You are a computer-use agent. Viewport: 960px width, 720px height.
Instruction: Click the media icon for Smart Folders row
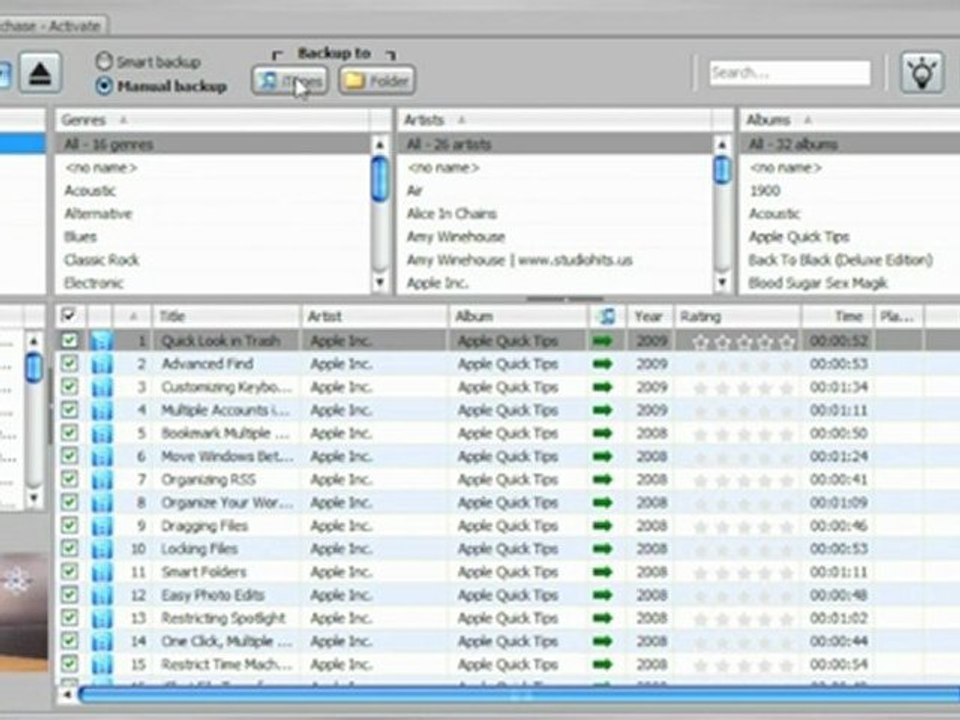[102, 572]
